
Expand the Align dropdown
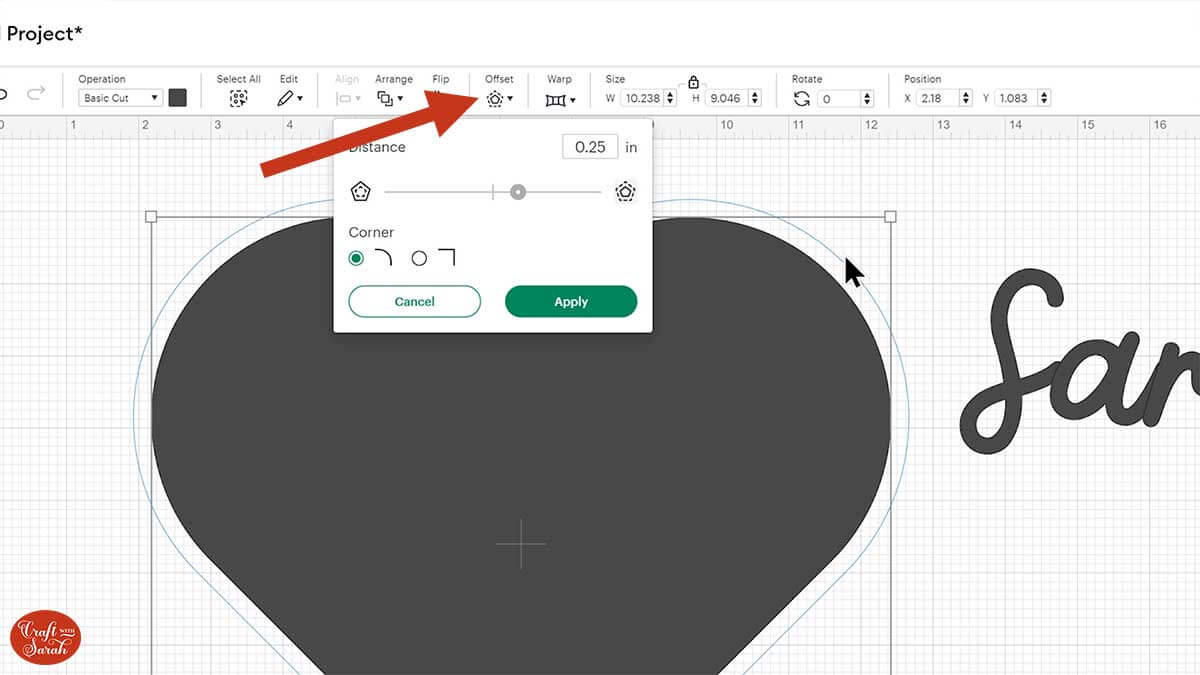pos(345,97)
